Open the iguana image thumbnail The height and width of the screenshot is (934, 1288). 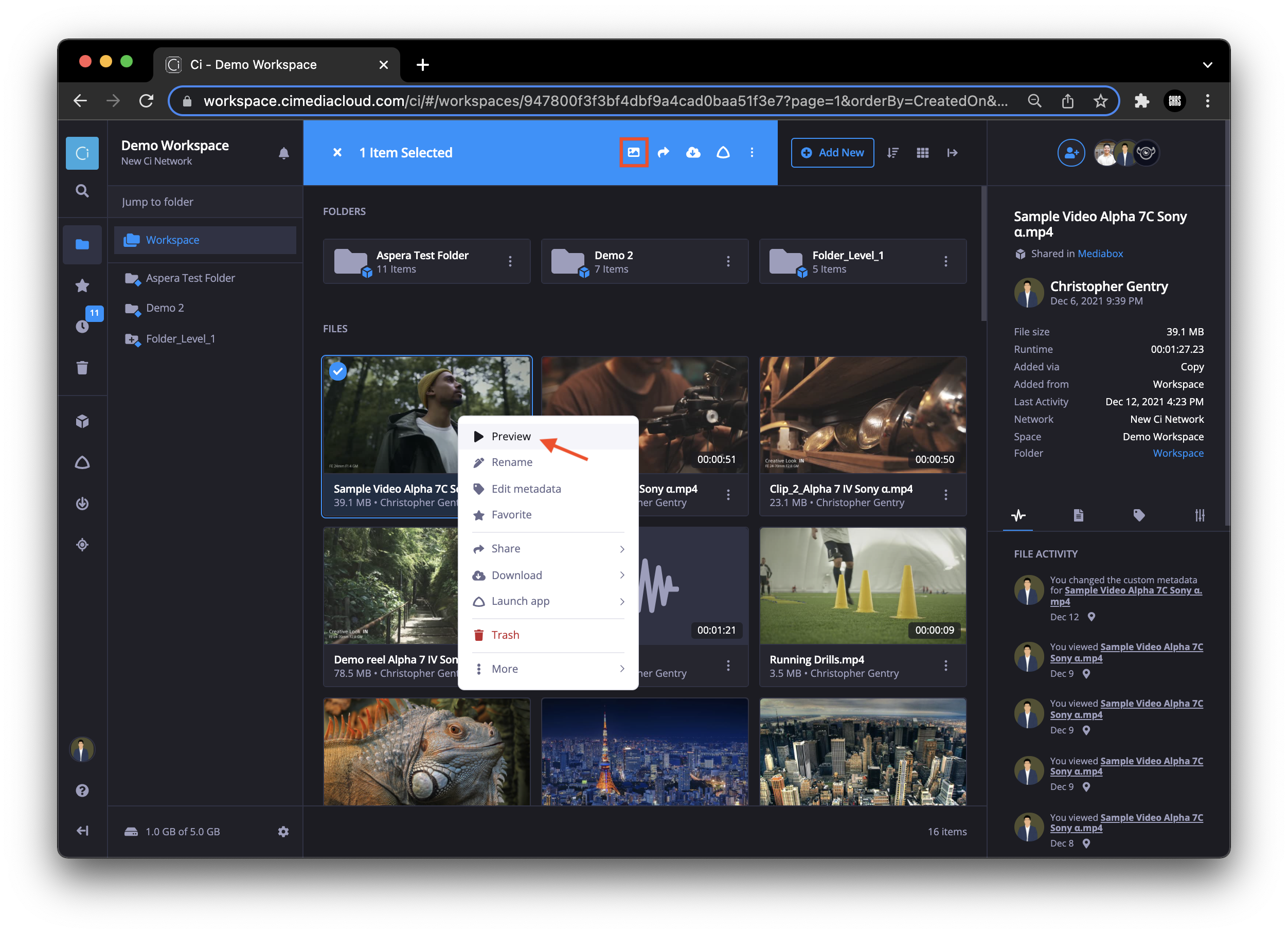426,752
